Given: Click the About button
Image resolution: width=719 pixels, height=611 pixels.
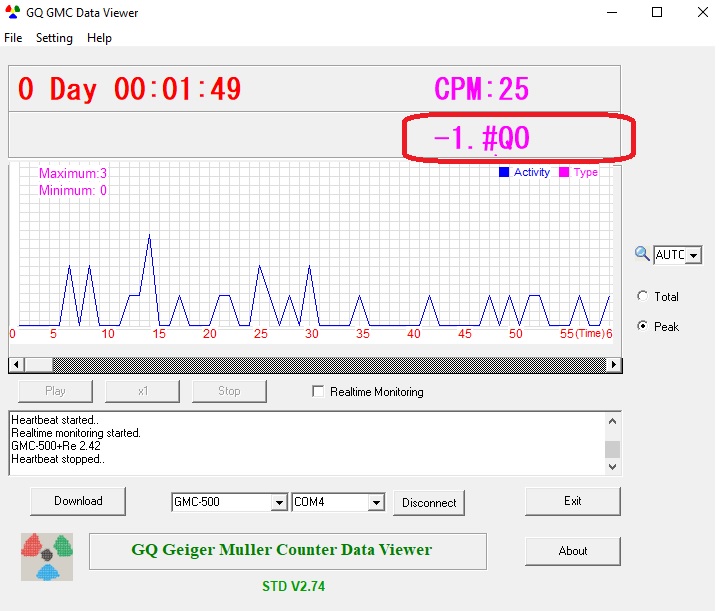Looking at the screenshot, I should (572, 551).
